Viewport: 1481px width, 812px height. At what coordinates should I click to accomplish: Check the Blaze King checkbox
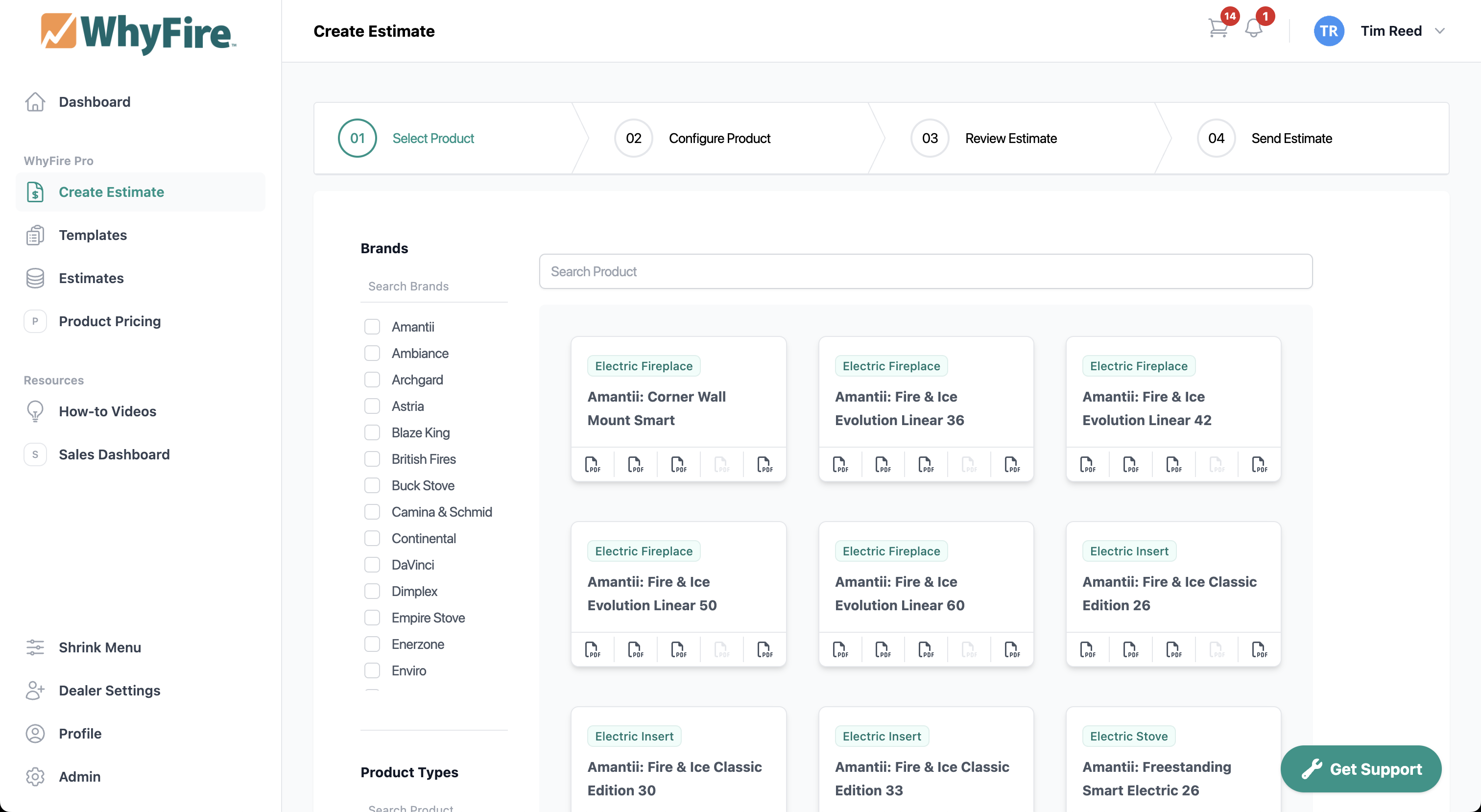click(x=372, y=432)
